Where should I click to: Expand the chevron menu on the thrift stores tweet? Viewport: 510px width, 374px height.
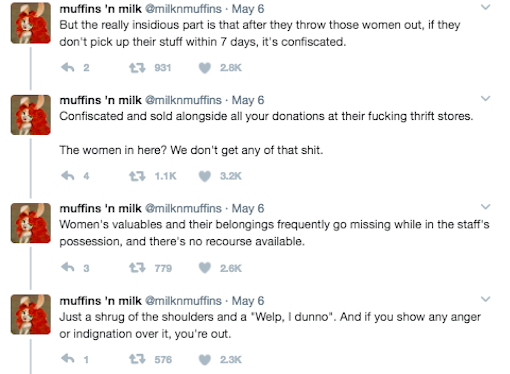(486, 98)
